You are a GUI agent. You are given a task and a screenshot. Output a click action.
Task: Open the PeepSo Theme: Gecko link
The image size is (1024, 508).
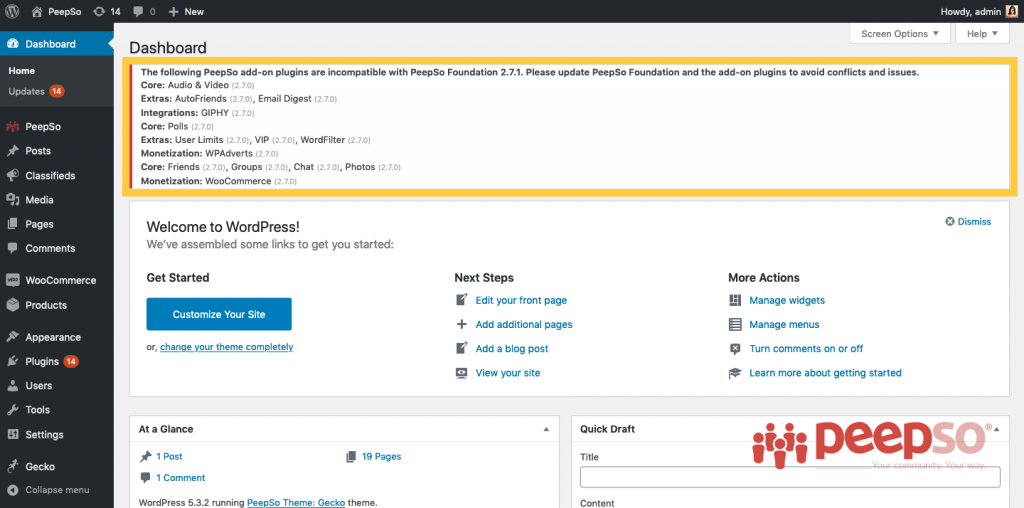tap(296, 503)
